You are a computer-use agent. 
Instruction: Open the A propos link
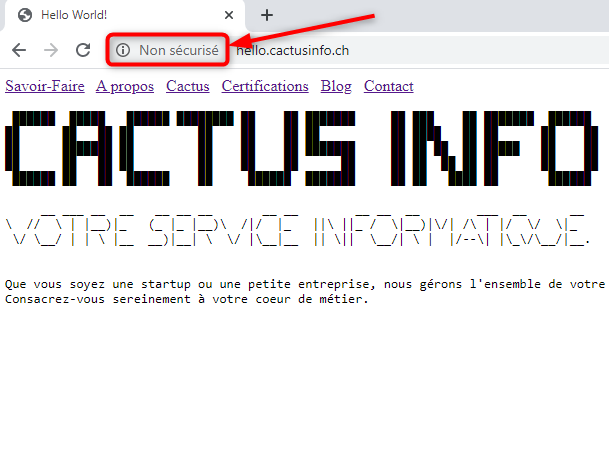(125, 86)
